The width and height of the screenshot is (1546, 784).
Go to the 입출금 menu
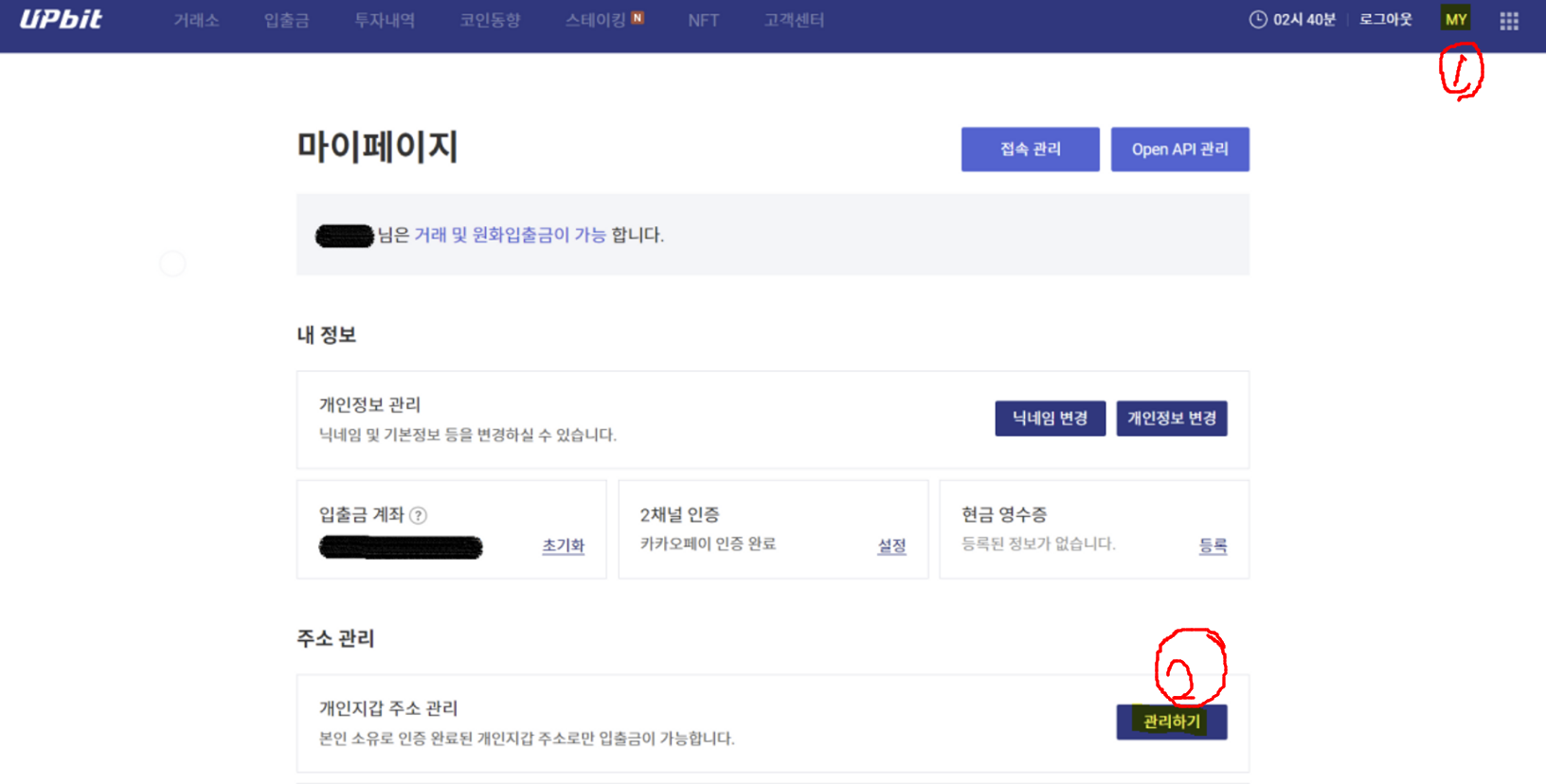286,20
